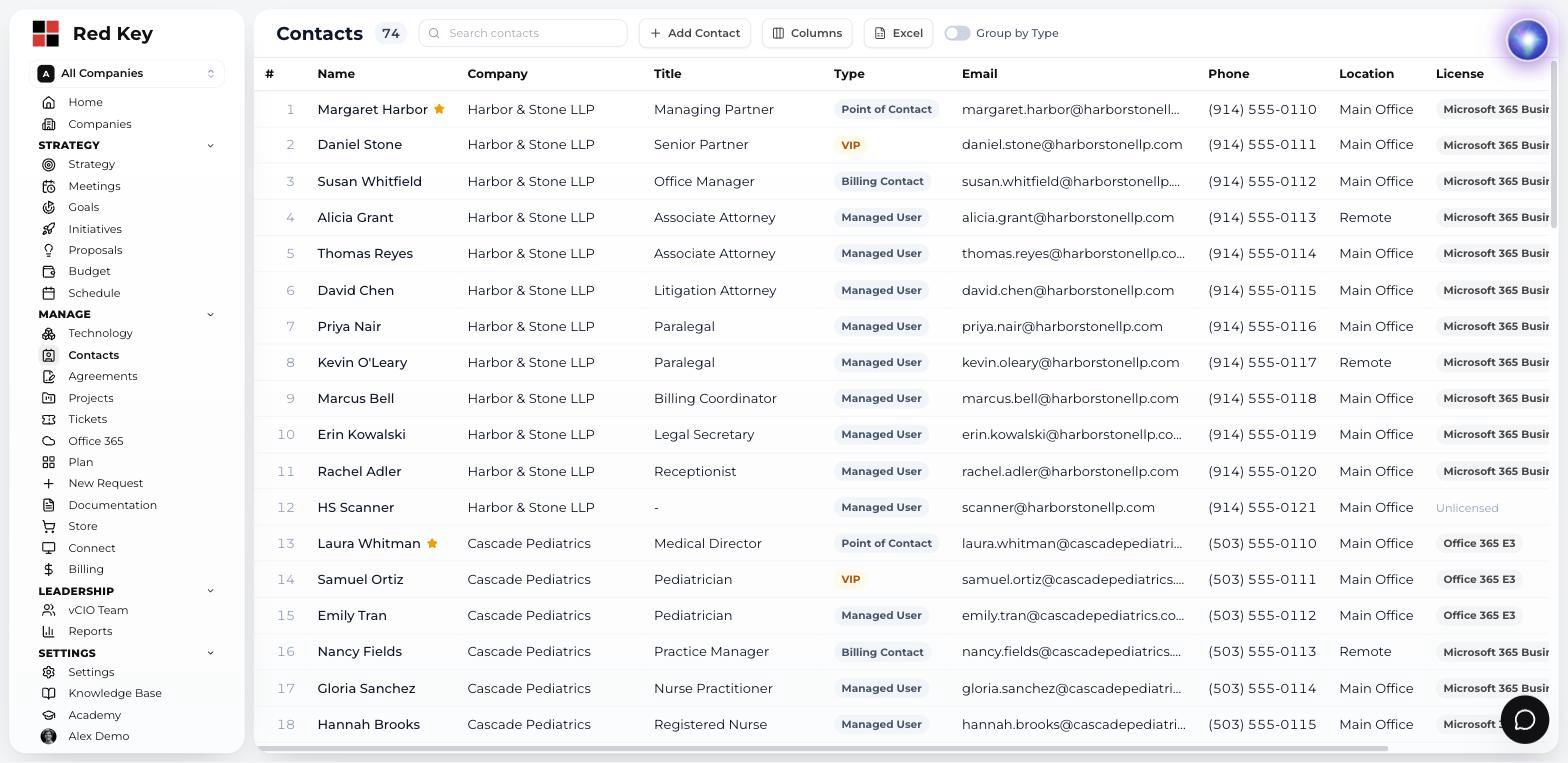Screen dimensions: 1568x763
Task: Sort by the Name column header
Action: pyautogui.click(x=336, y=74)
